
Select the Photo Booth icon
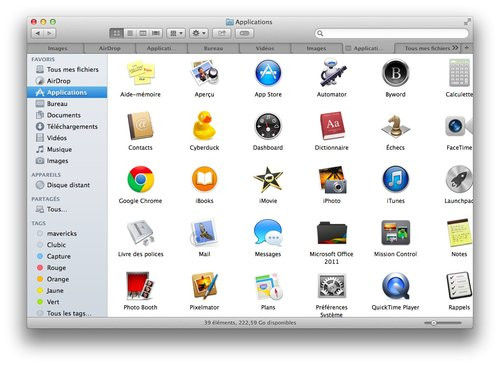(x=140, y=286)
